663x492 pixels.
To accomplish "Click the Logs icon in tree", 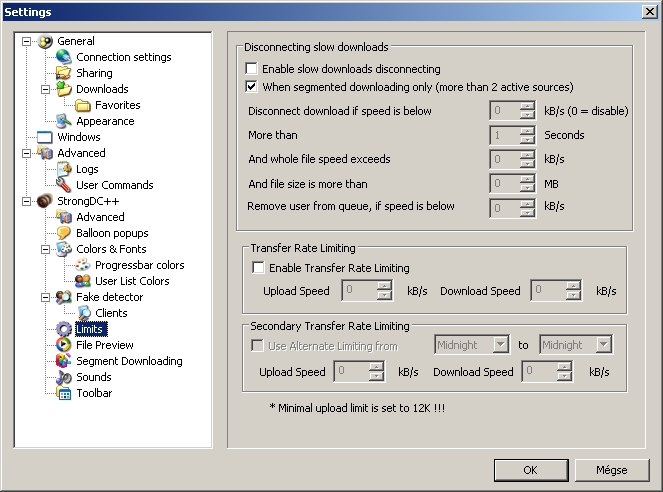I will (x=64, y=169).
